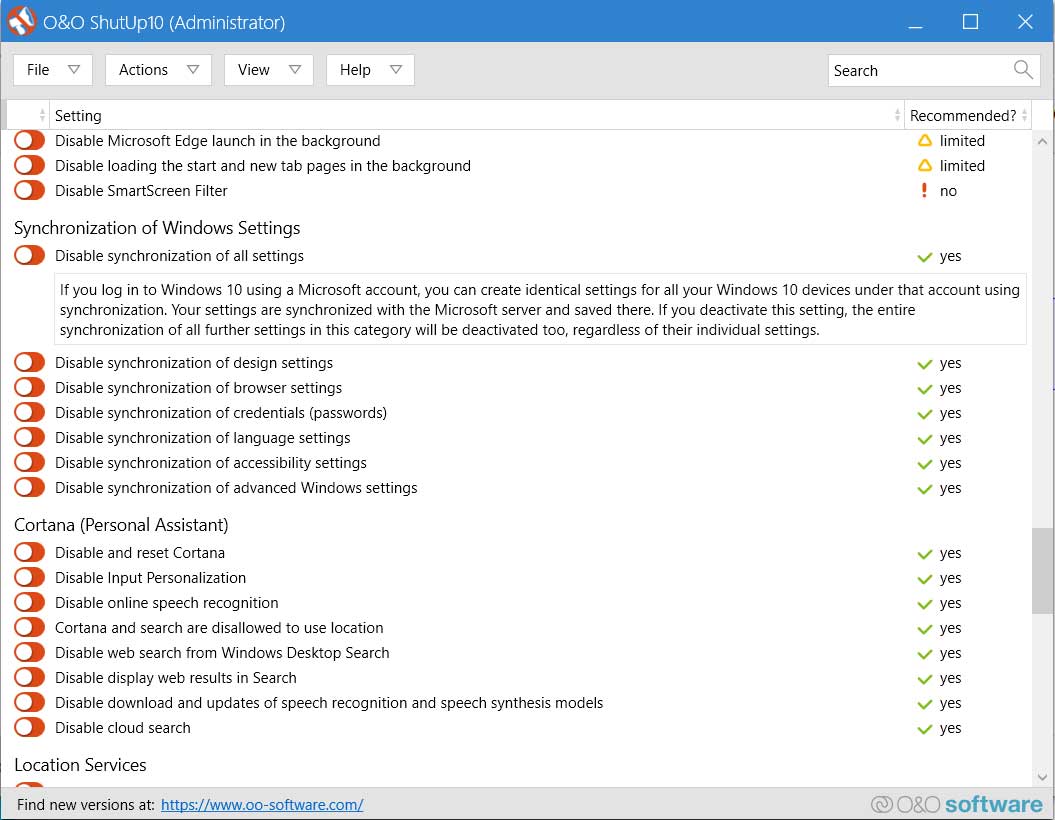
Task: Toggle Disable SmartScreen Filter switch
Action: tap(30, 190)
